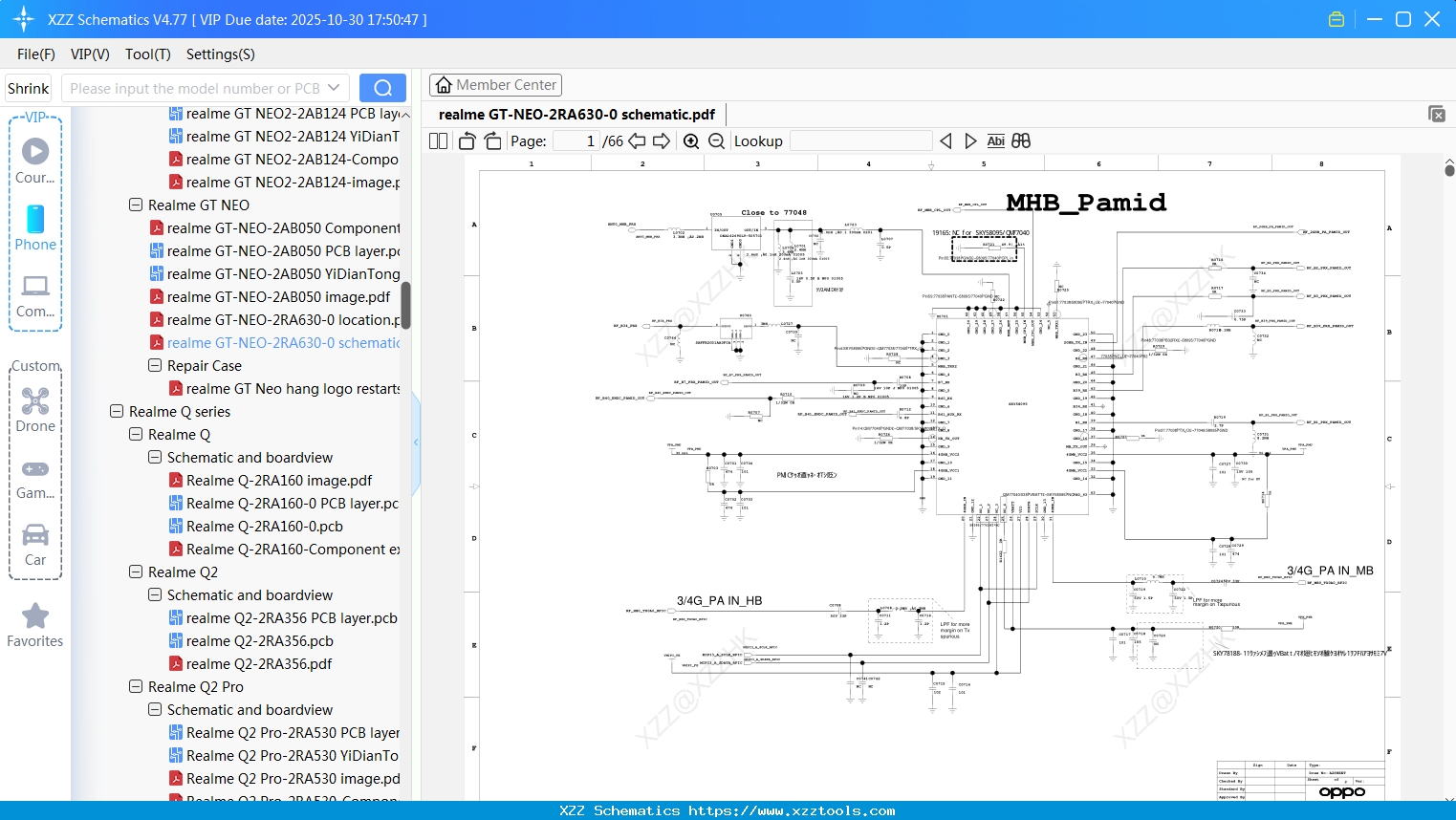The height and width of the screenshot is (820, 1456).
Task: Open the binoculars search tool
Action: [x=1020, y=140]
